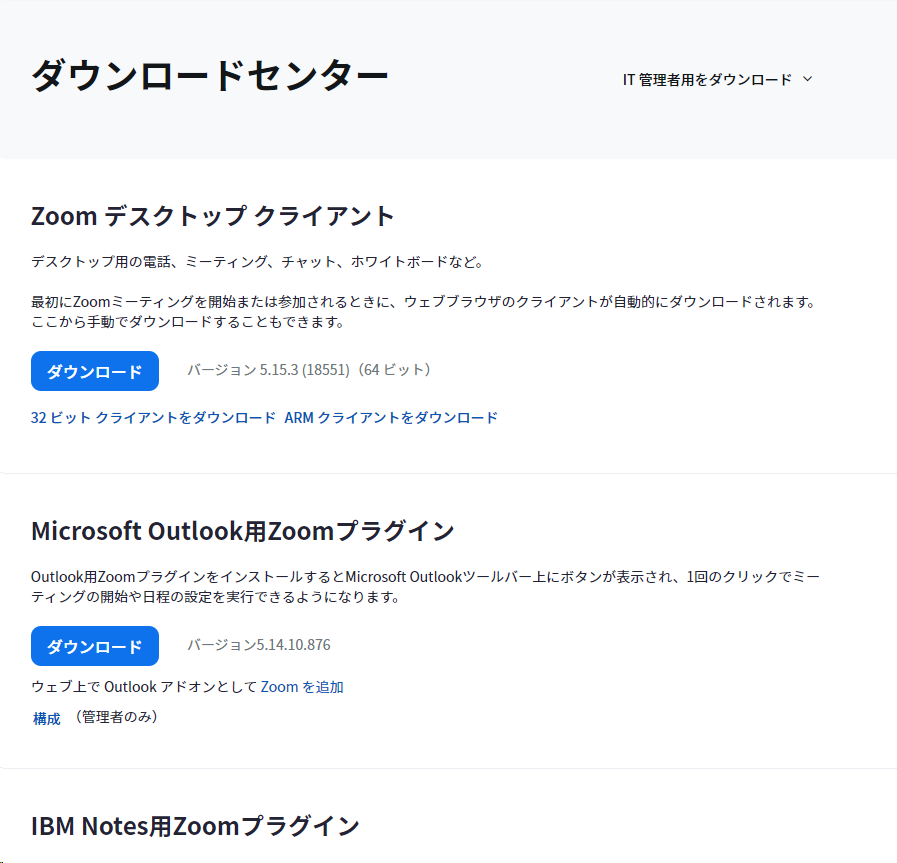Screen dimensions: 897x863
Task: Open the ARM クライアントをダウンロード link
Action: click(391, 418)
